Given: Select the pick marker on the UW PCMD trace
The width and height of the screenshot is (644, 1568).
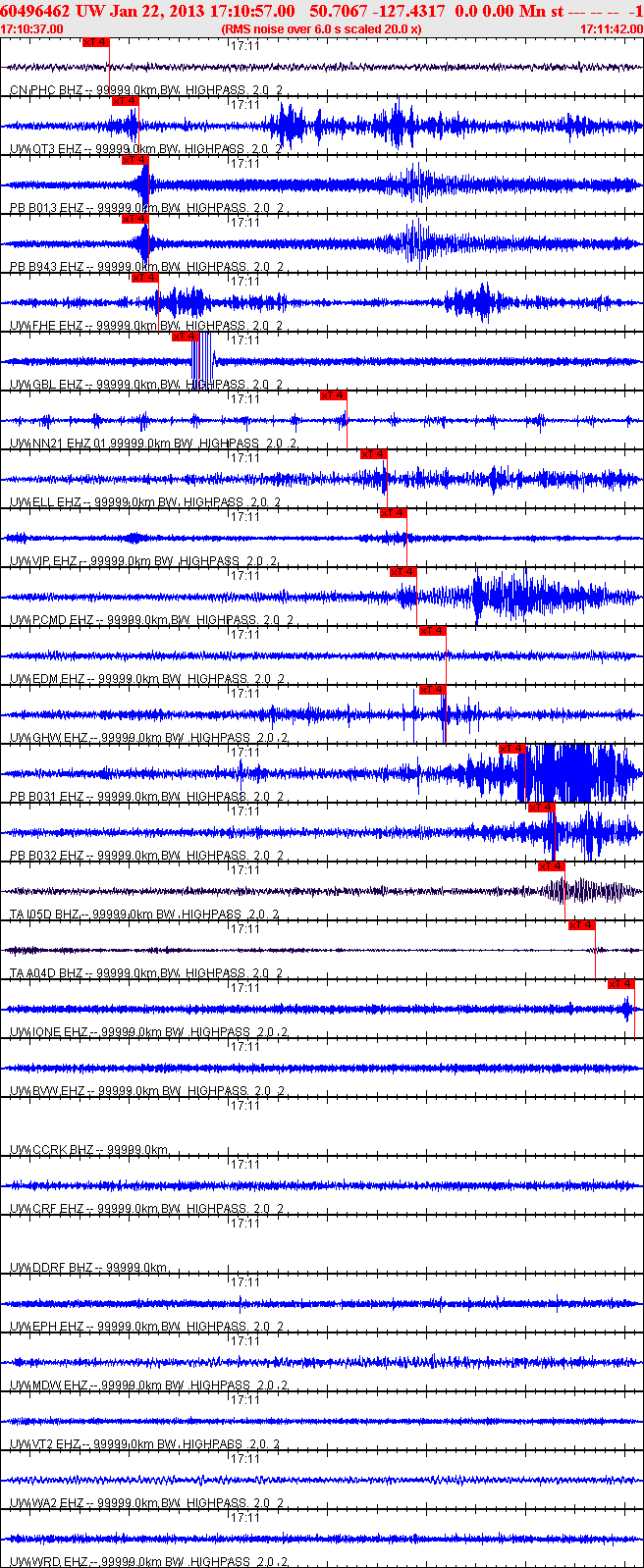Looking at the screenshot, I should coord(402,572).
